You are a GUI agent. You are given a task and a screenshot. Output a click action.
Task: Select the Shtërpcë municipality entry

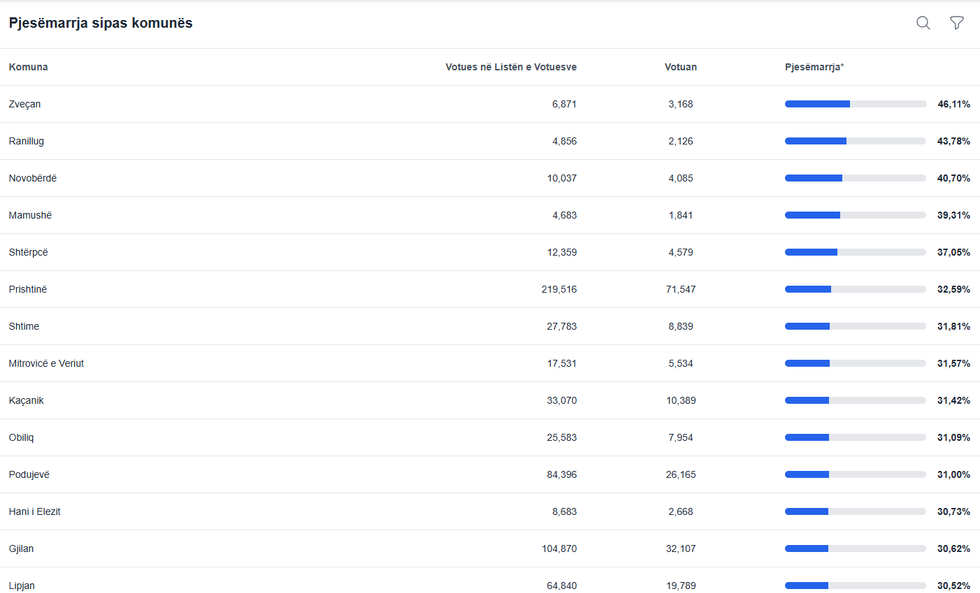[28, 252]
